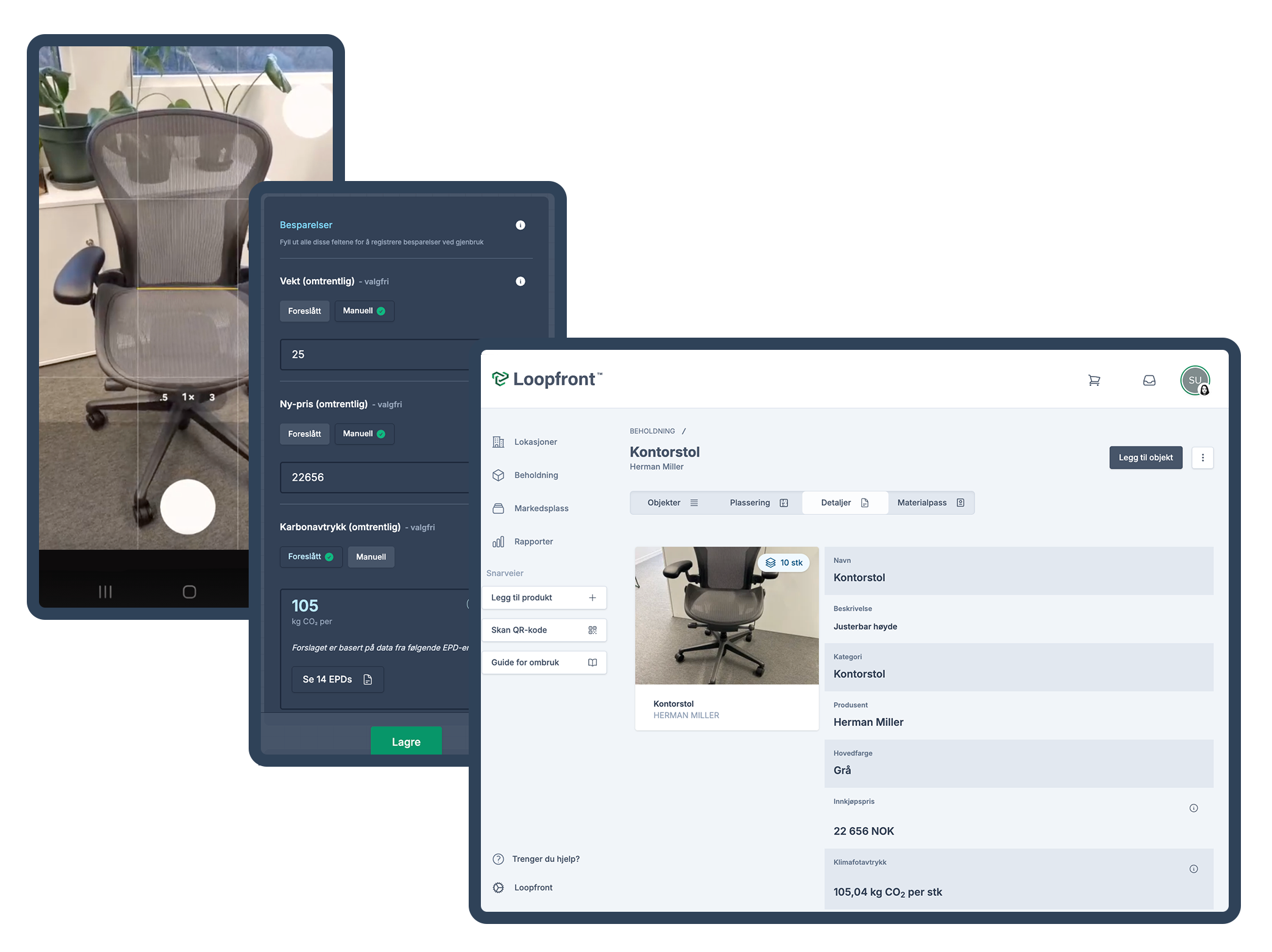Select Manuell option for Vekt

point(364,311)
